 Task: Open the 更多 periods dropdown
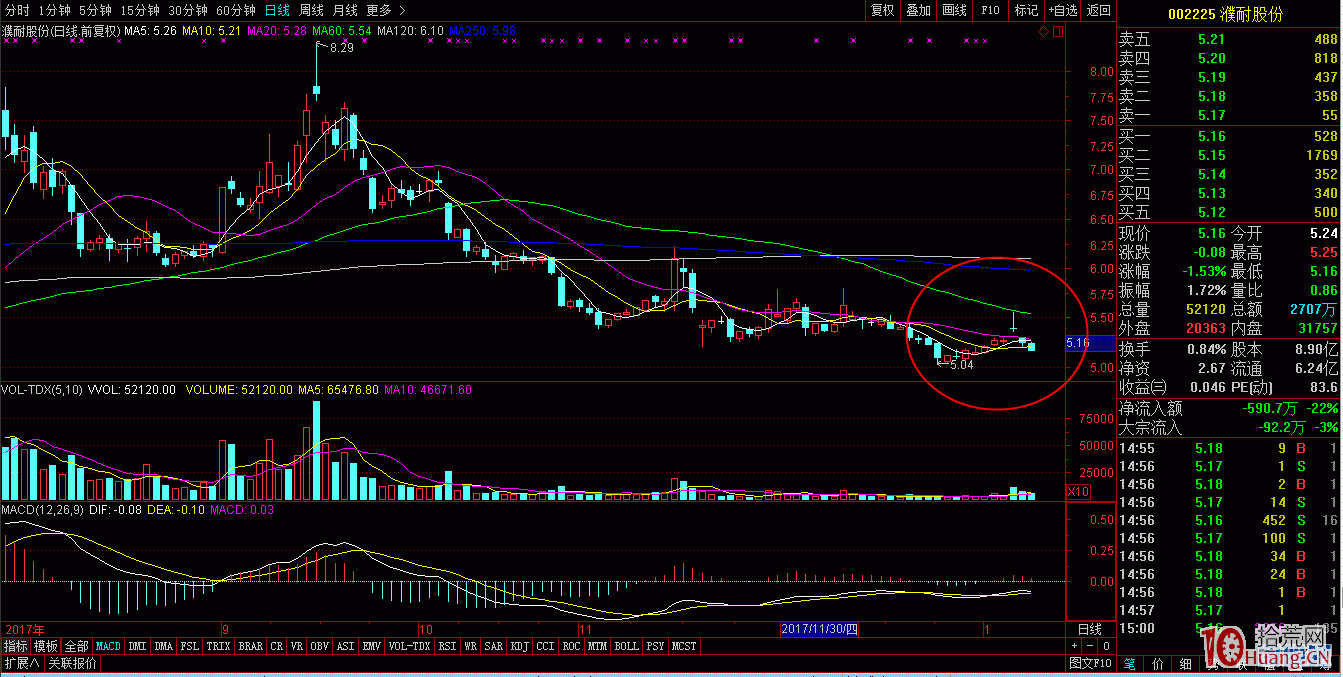point(384,10)
